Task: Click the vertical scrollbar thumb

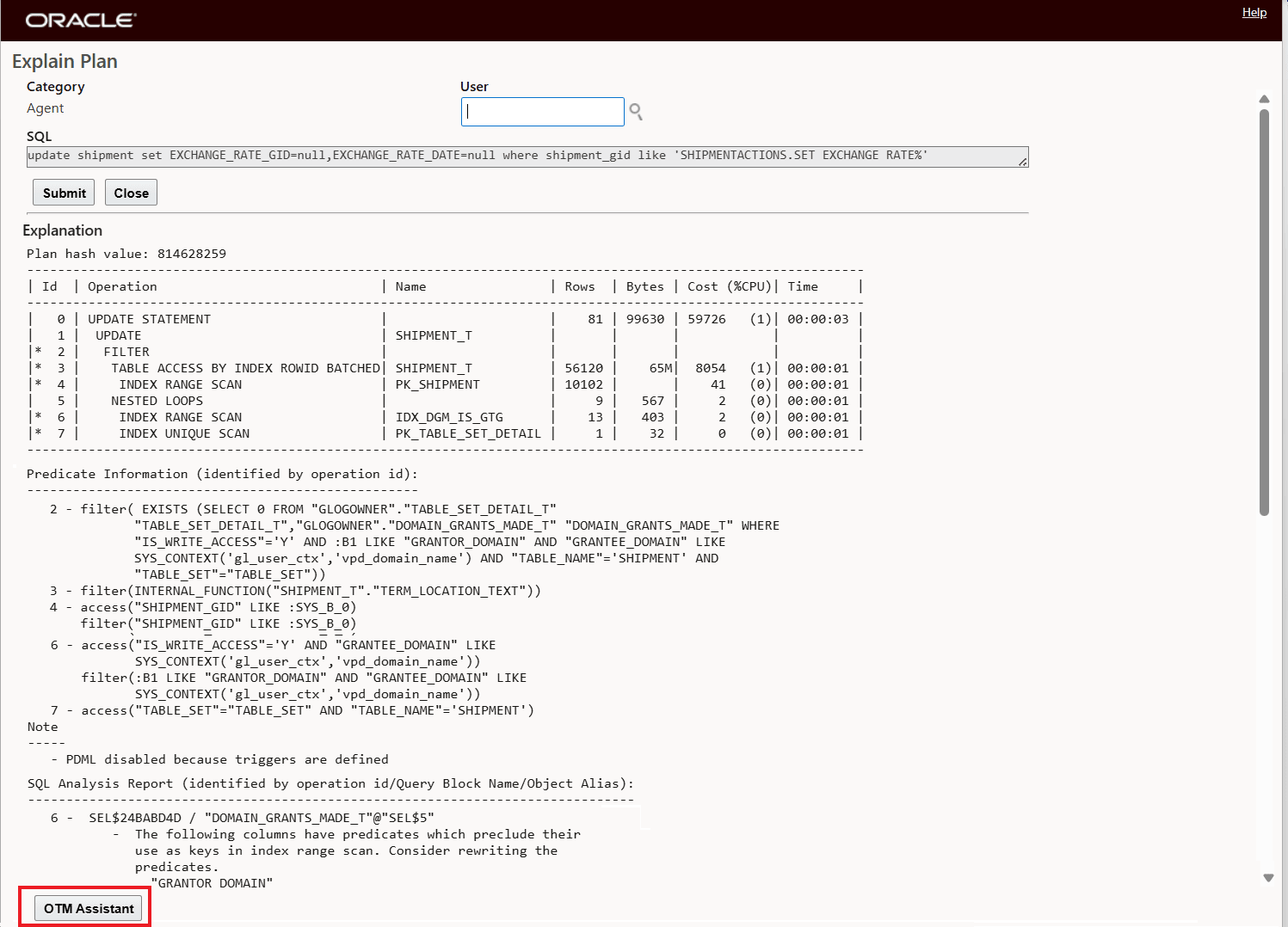Action: tap(1264, 311)
